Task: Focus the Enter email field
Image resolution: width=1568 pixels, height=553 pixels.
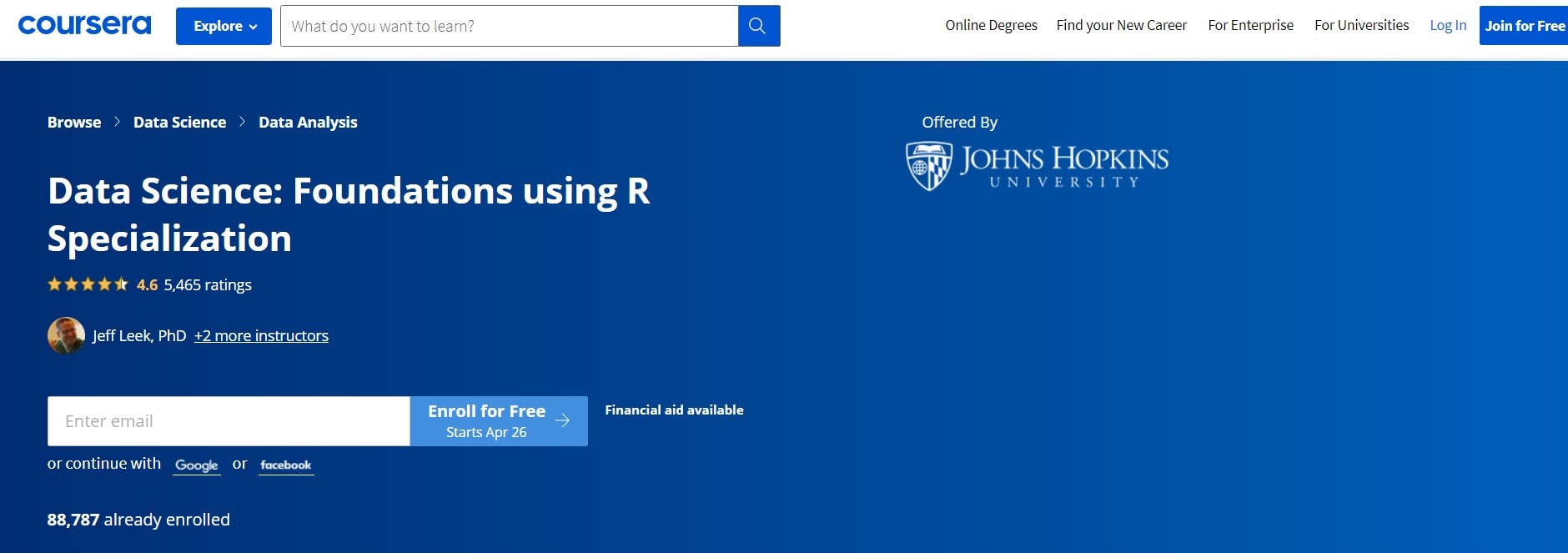Action: [x=229, y=421]
